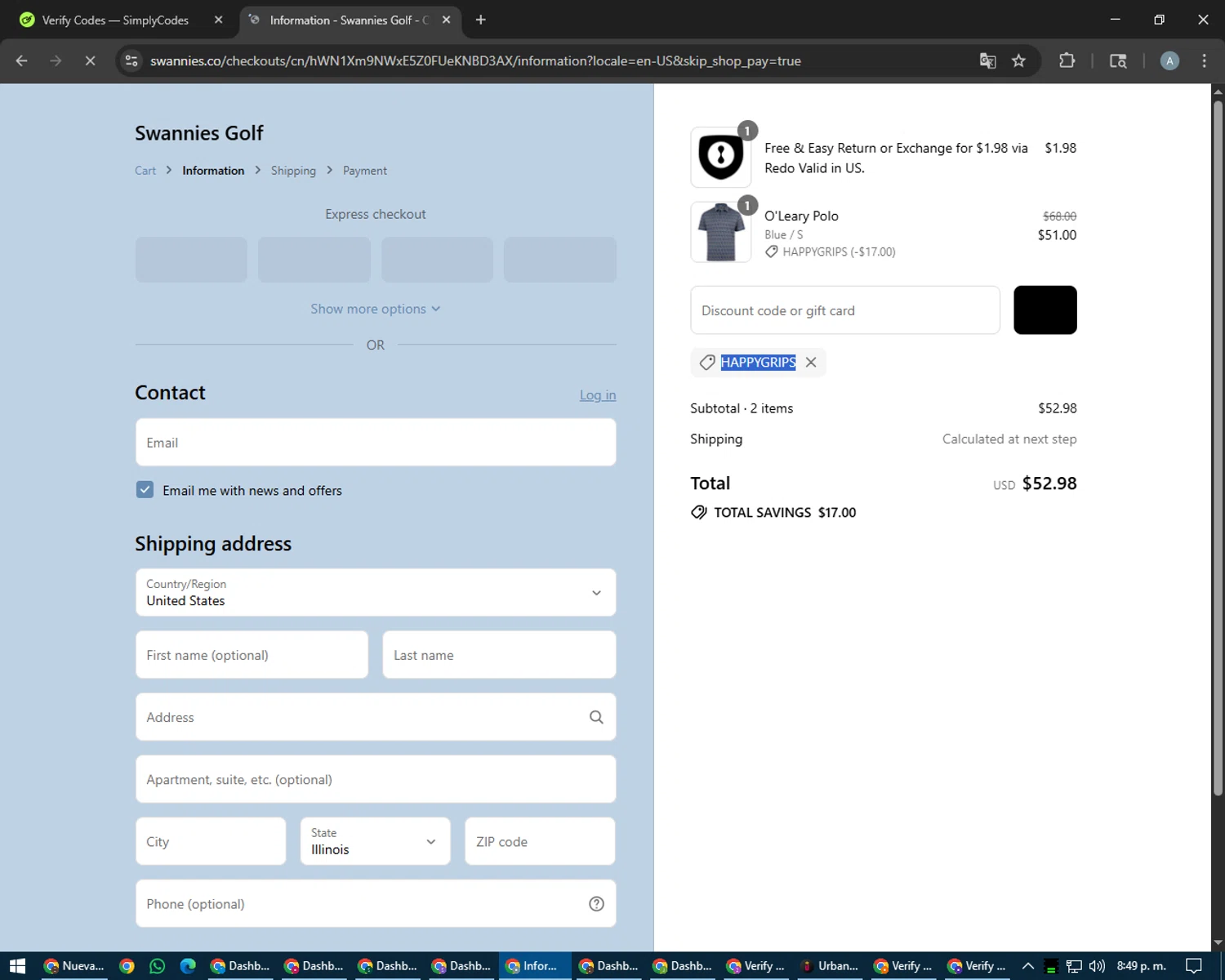Open the phone field help icon

click(x=596, y=904)
